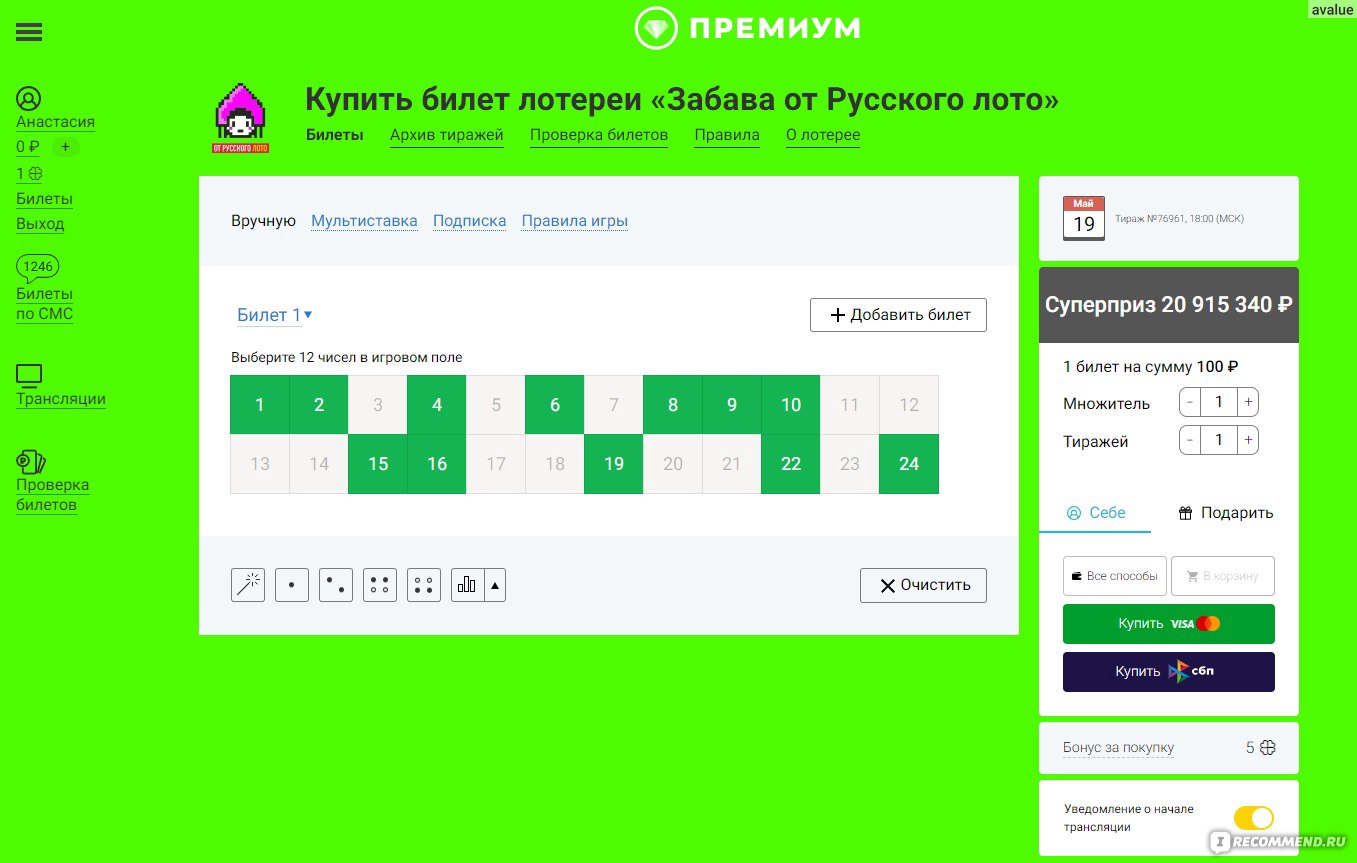Image resolution: width=1357 pixels, height=863 pixels.
Task: Click the Билеты navigation item under the title
Action: [x=334, y=135]
